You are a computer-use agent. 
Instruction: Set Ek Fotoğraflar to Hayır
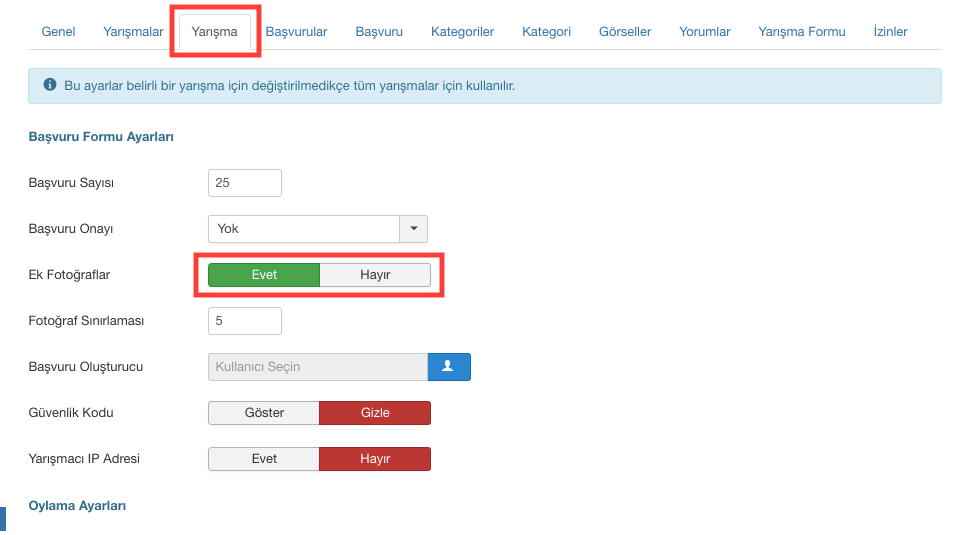[375, 275]
